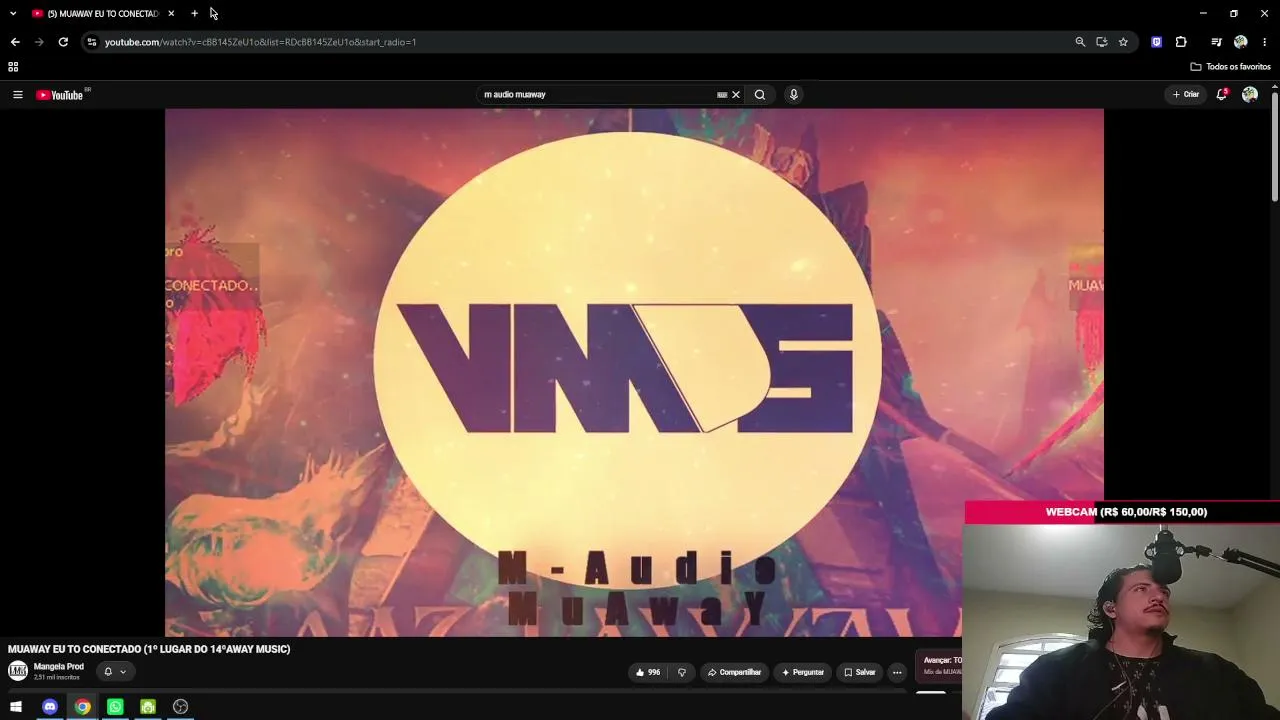Image resolution: width=1280 pixels, height=720 pixels.
Task: Open WhatsApp from the taskbar
Action: pos(115,707)
